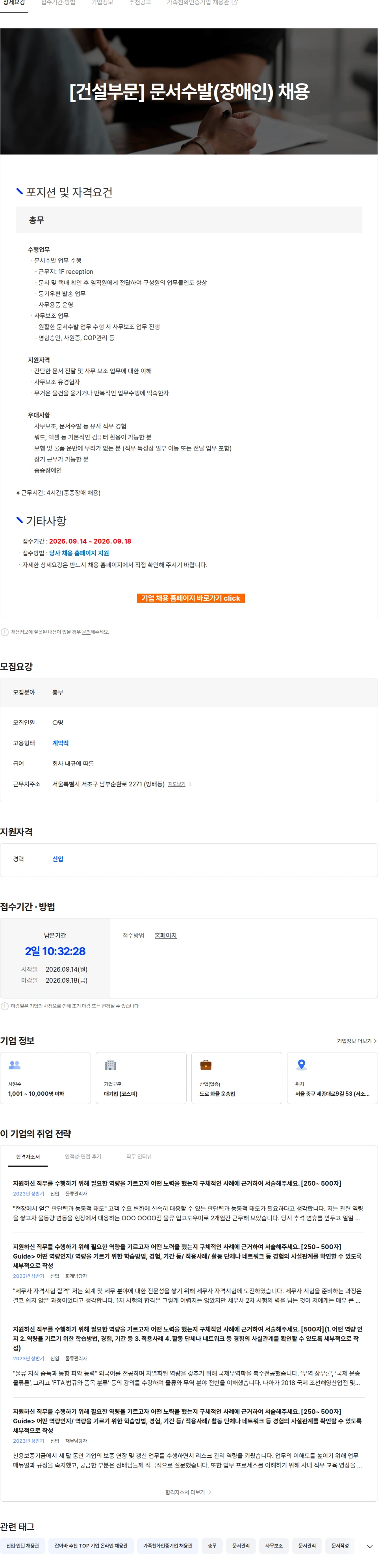Click 당사 채용 홈페이지 지원 text
This screenshot has width=378, height=1568.
[x=79, y=553]
